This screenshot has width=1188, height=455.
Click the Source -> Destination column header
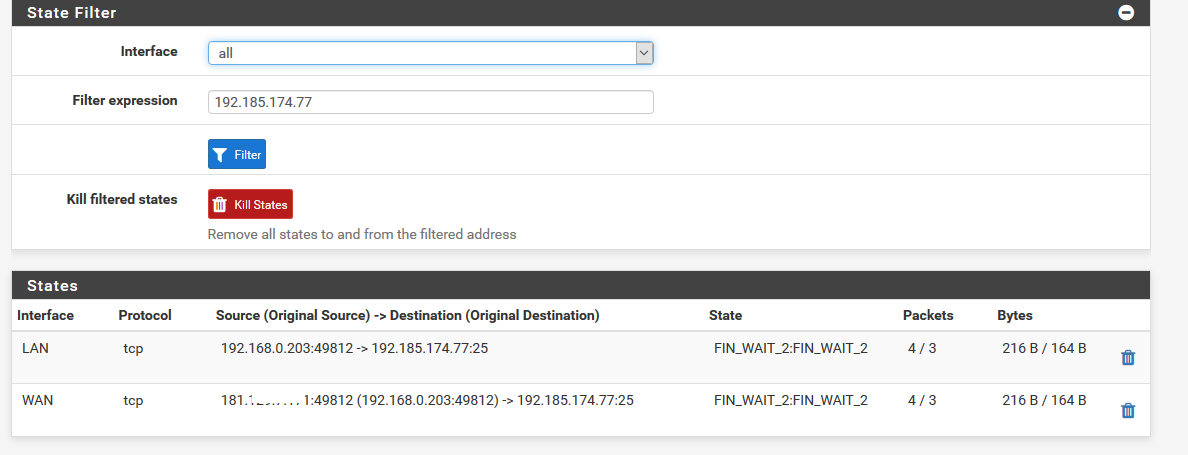pos(408,316)
